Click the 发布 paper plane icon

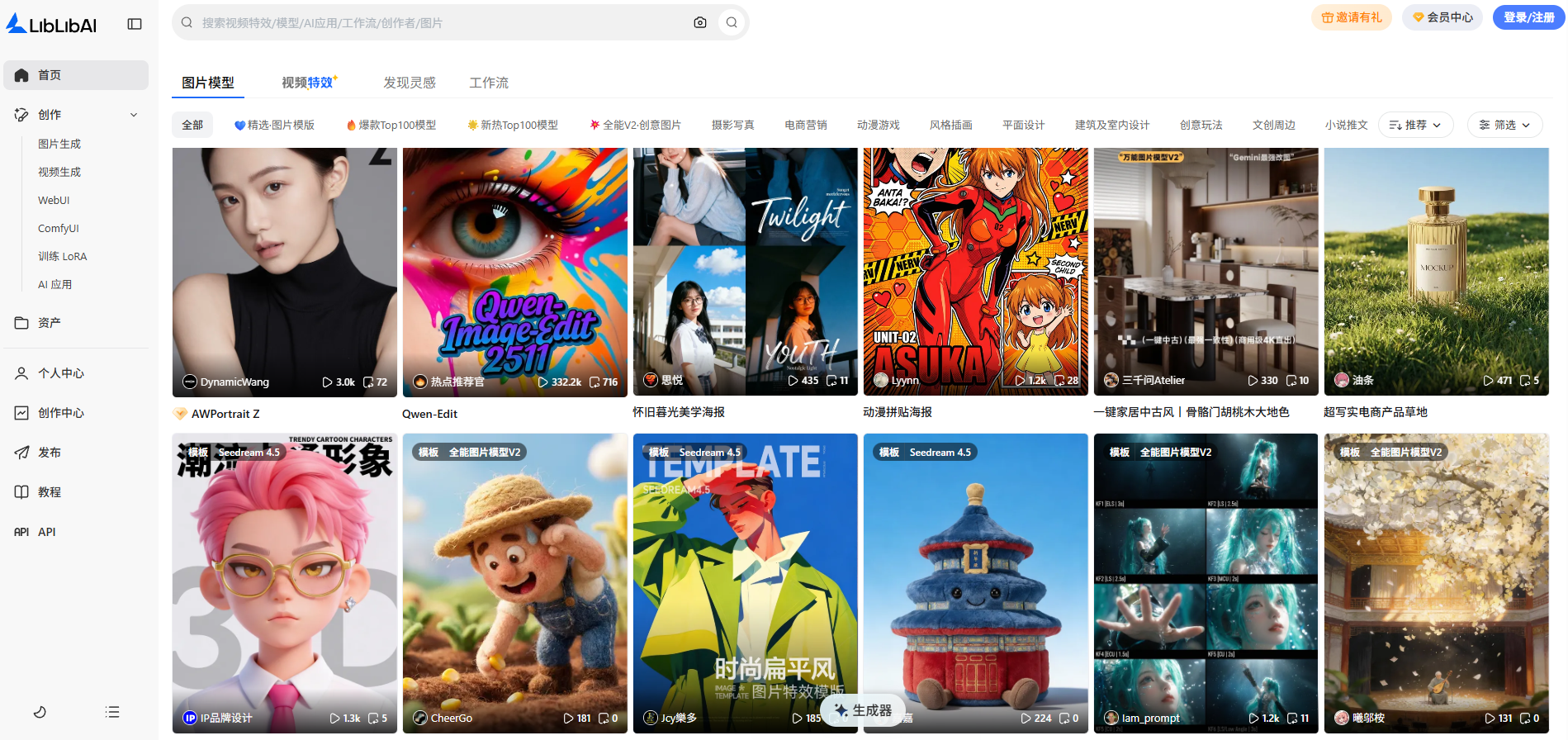point(21,453)
